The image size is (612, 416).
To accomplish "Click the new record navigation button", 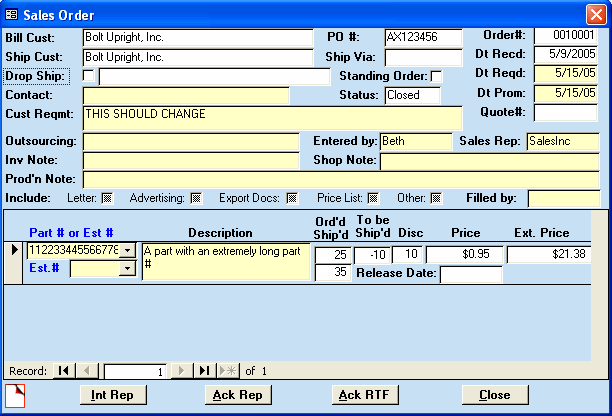I will tap(226, 370).
